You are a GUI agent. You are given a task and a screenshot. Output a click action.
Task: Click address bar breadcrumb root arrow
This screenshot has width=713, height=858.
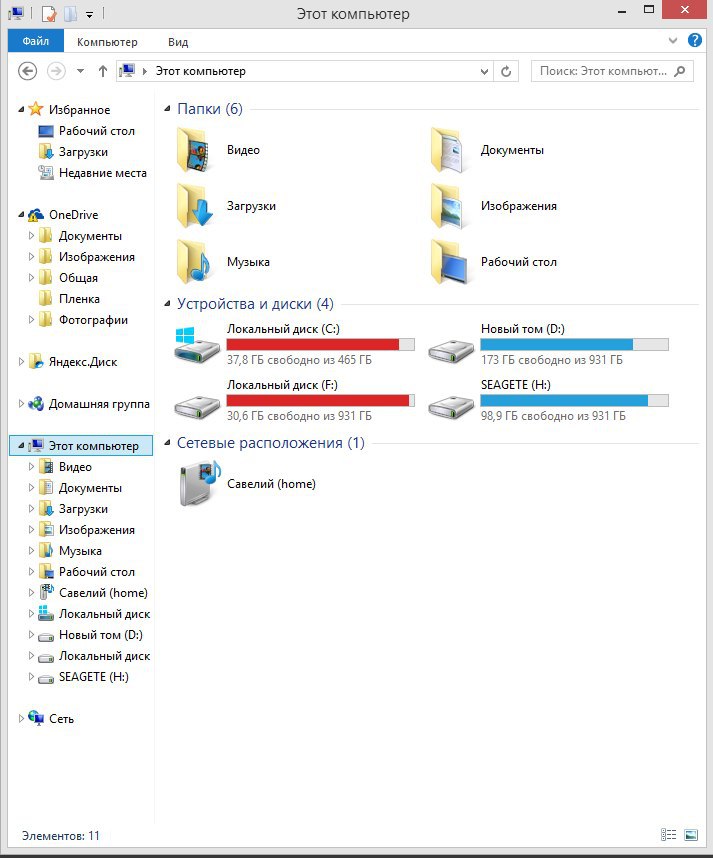pyautogui.click(x=144, y=71)
